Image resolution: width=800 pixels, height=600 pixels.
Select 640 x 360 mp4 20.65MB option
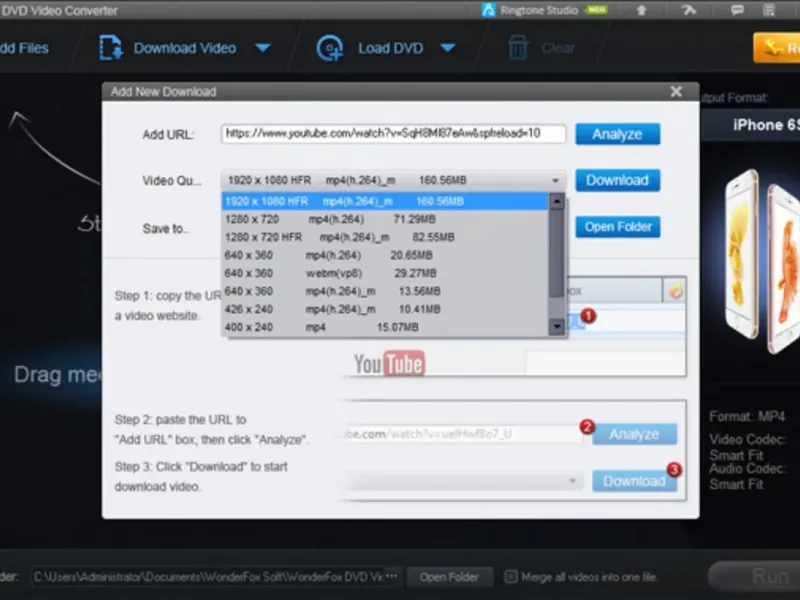pos(385,255)
